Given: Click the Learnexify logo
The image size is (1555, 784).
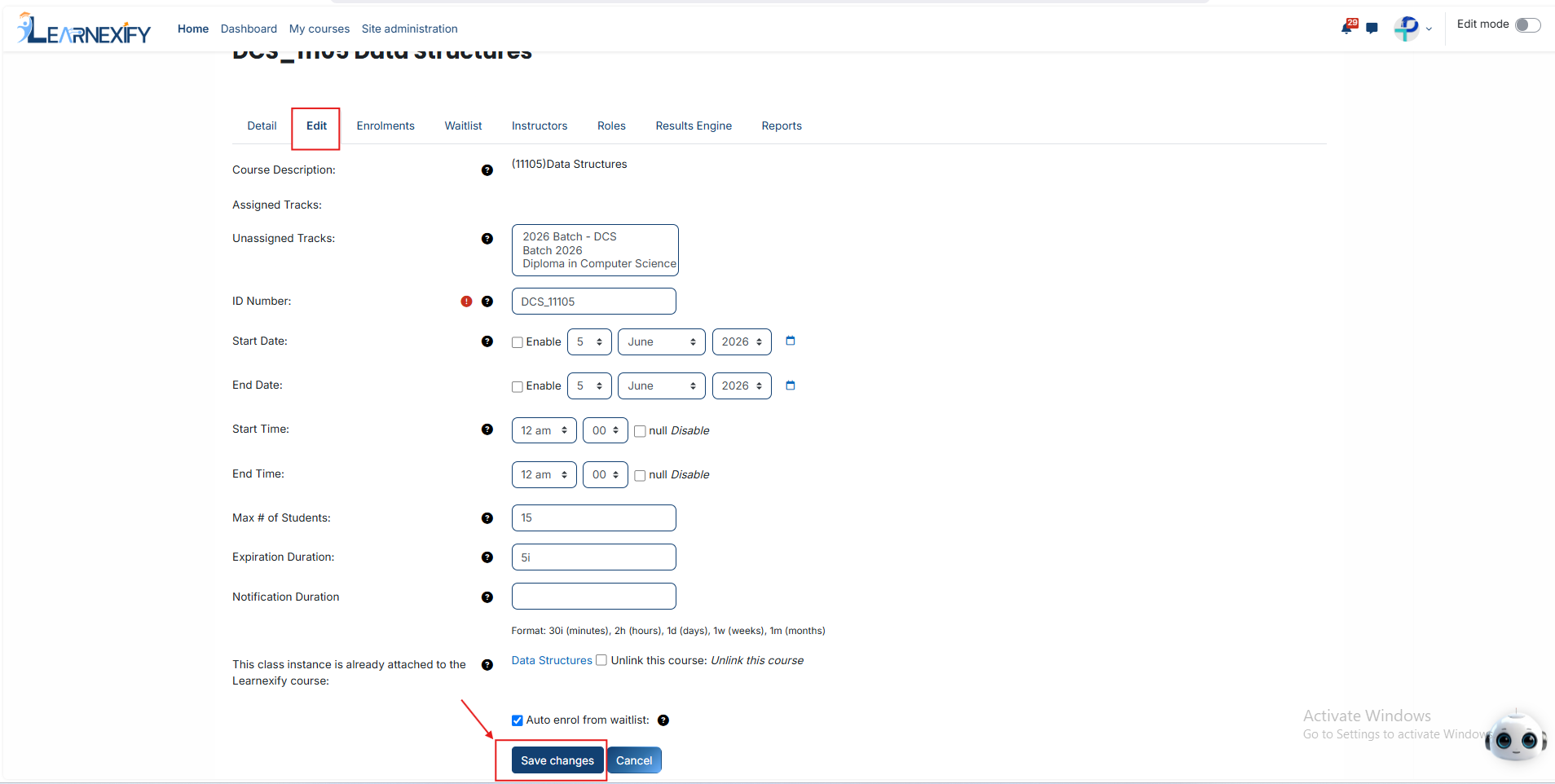Looking at the screenshot, I should tap(84, 29).
